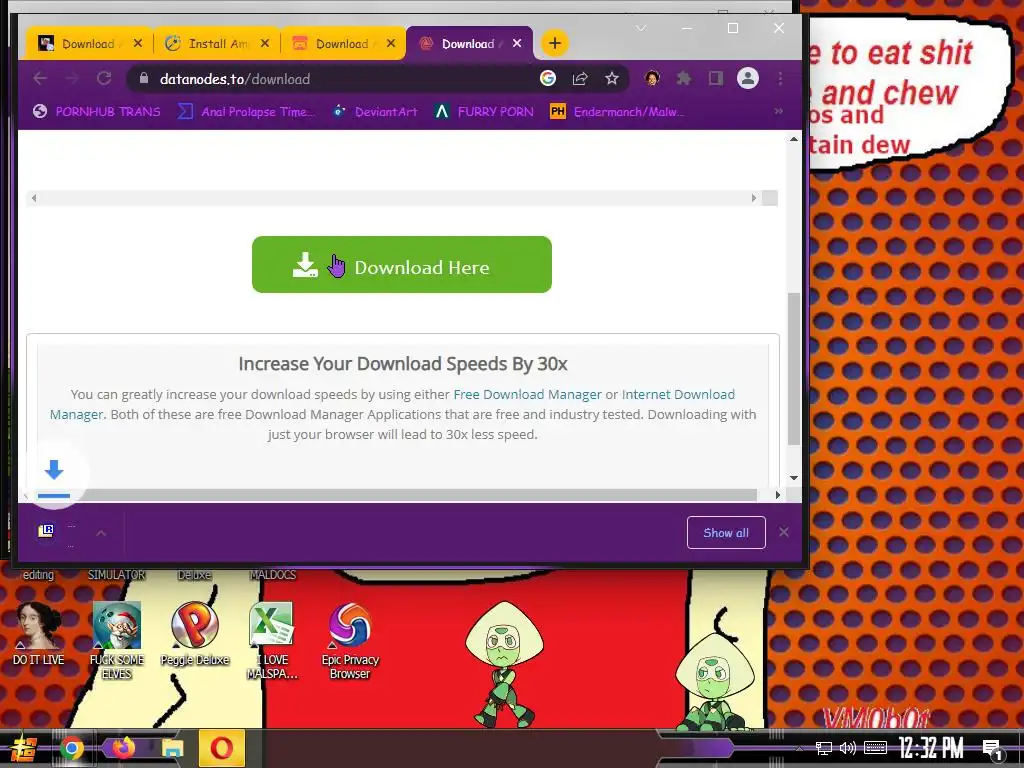Screen dimensions: 1024x768
Task: Click right arrow of the upper horizontal scrollbar
Action: click(754, 198)
